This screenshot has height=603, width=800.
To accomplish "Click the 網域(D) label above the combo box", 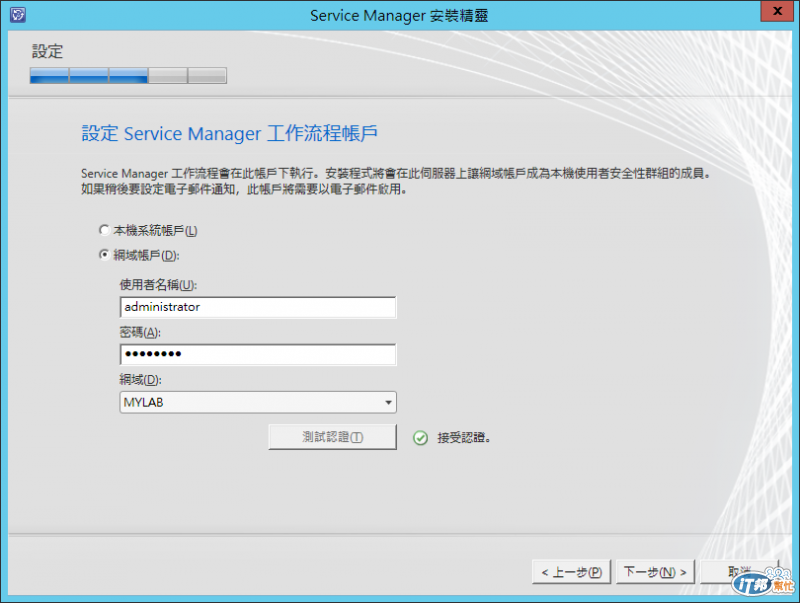I will (140, 380).
